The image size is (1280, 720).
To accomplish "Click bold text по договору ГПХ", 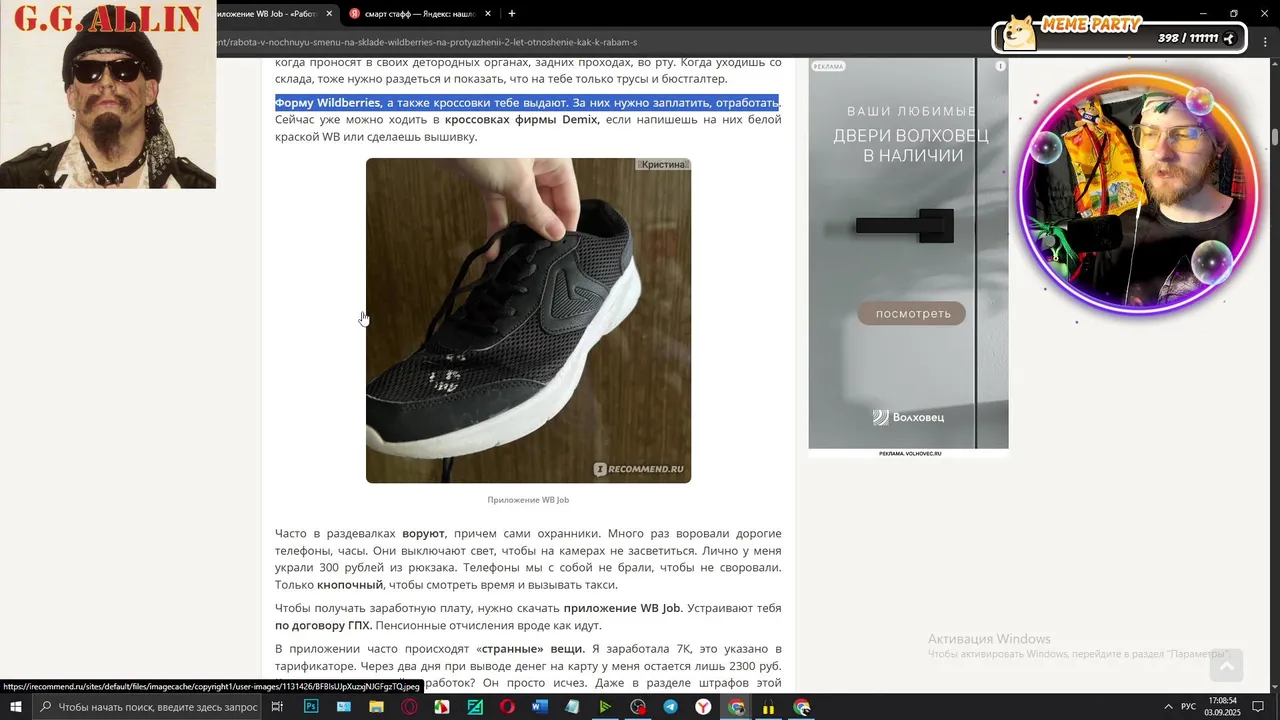I will pos(323,626).
